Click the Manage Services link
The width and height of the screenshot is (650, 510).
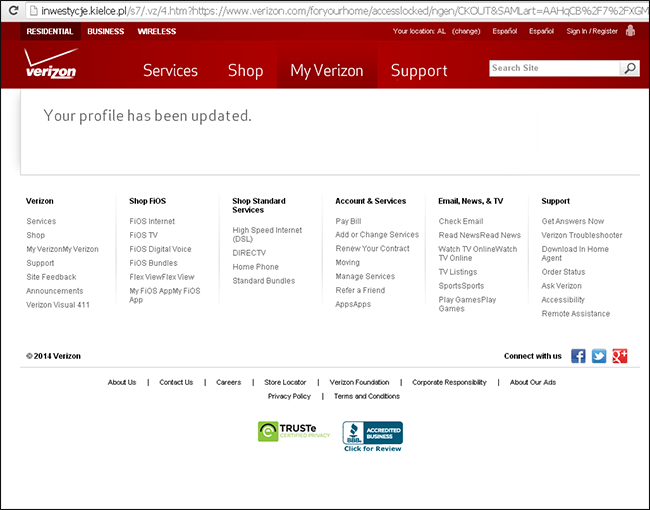point(365,276)
